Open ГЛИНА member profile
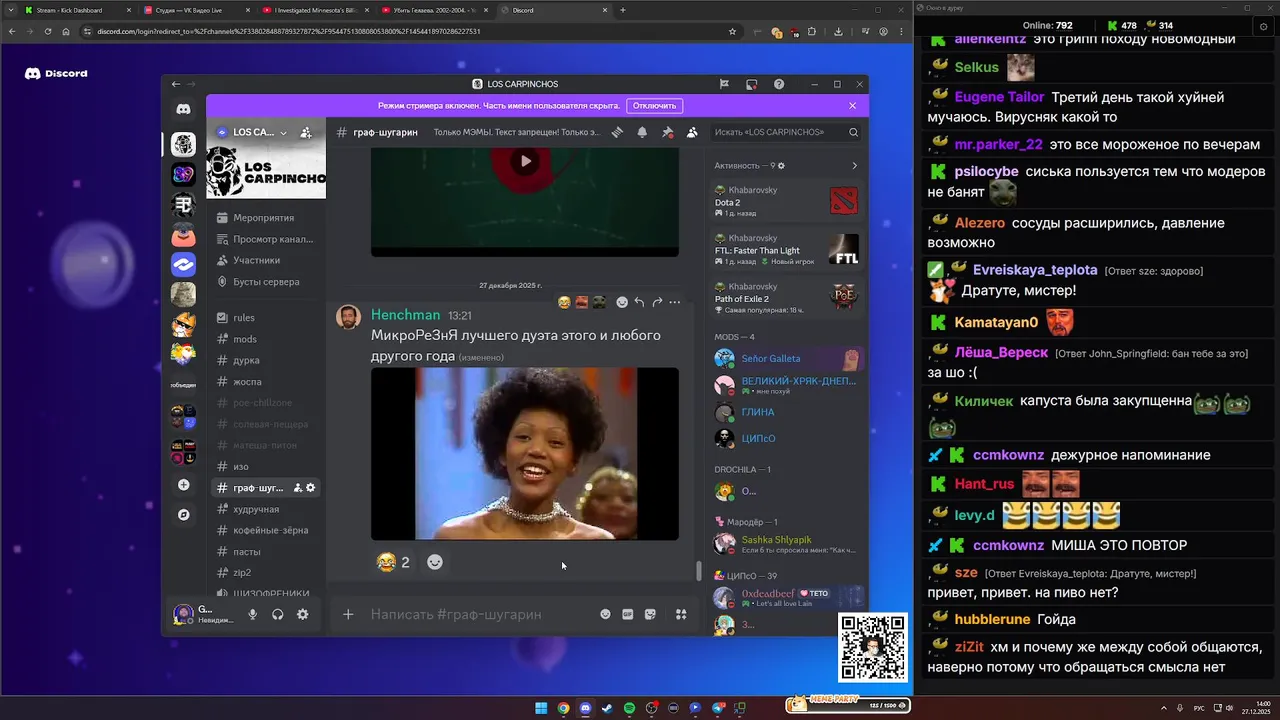 coord(787,412)
